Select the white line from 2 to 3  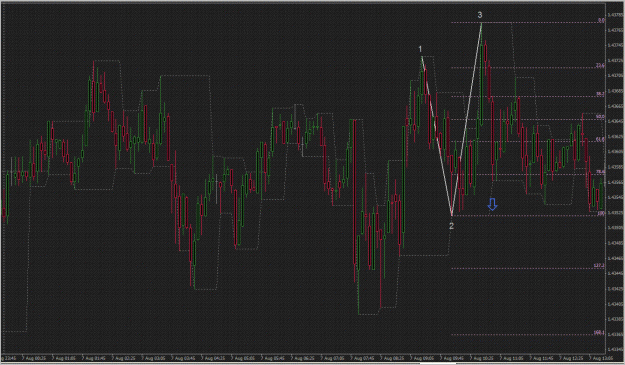point(467,120)
